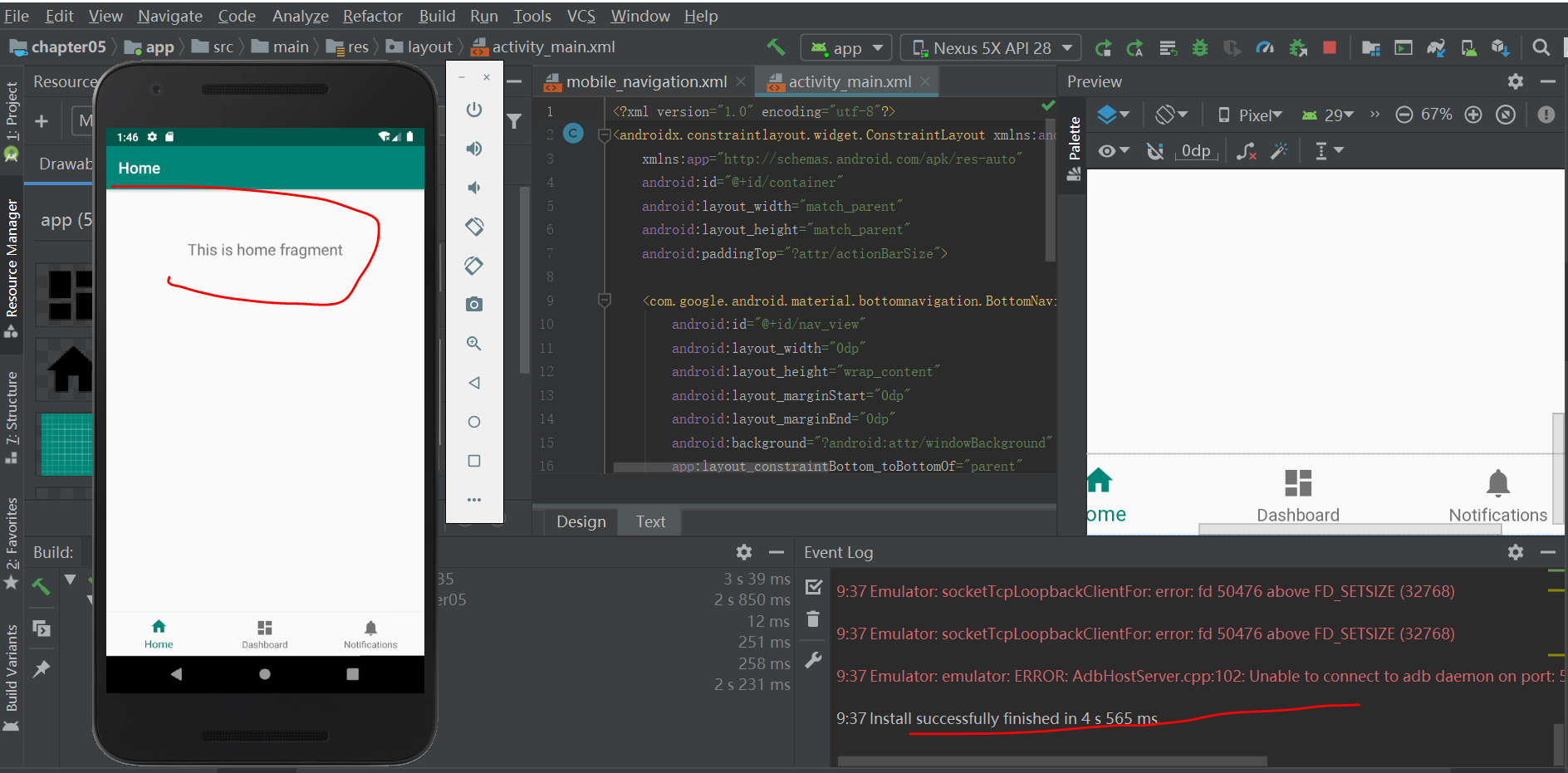Screen dimensions: 1568x773
Task: Open View Options eye dropdown in Preview
Action: tap(1114, 151)
